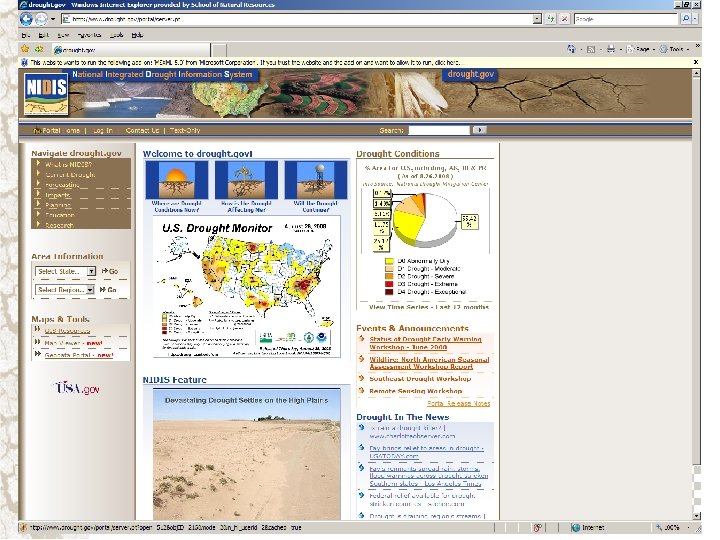Expand the Current Drought nav item
The image size is (720, 540).
(x=70, y=174)
